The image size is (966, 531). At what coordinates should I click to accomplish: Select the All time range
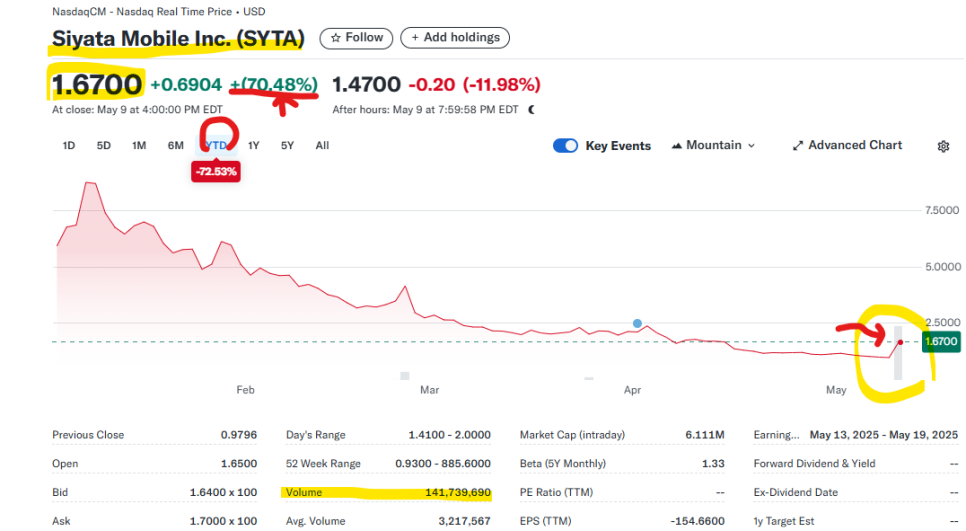click(x=322, y=145)
